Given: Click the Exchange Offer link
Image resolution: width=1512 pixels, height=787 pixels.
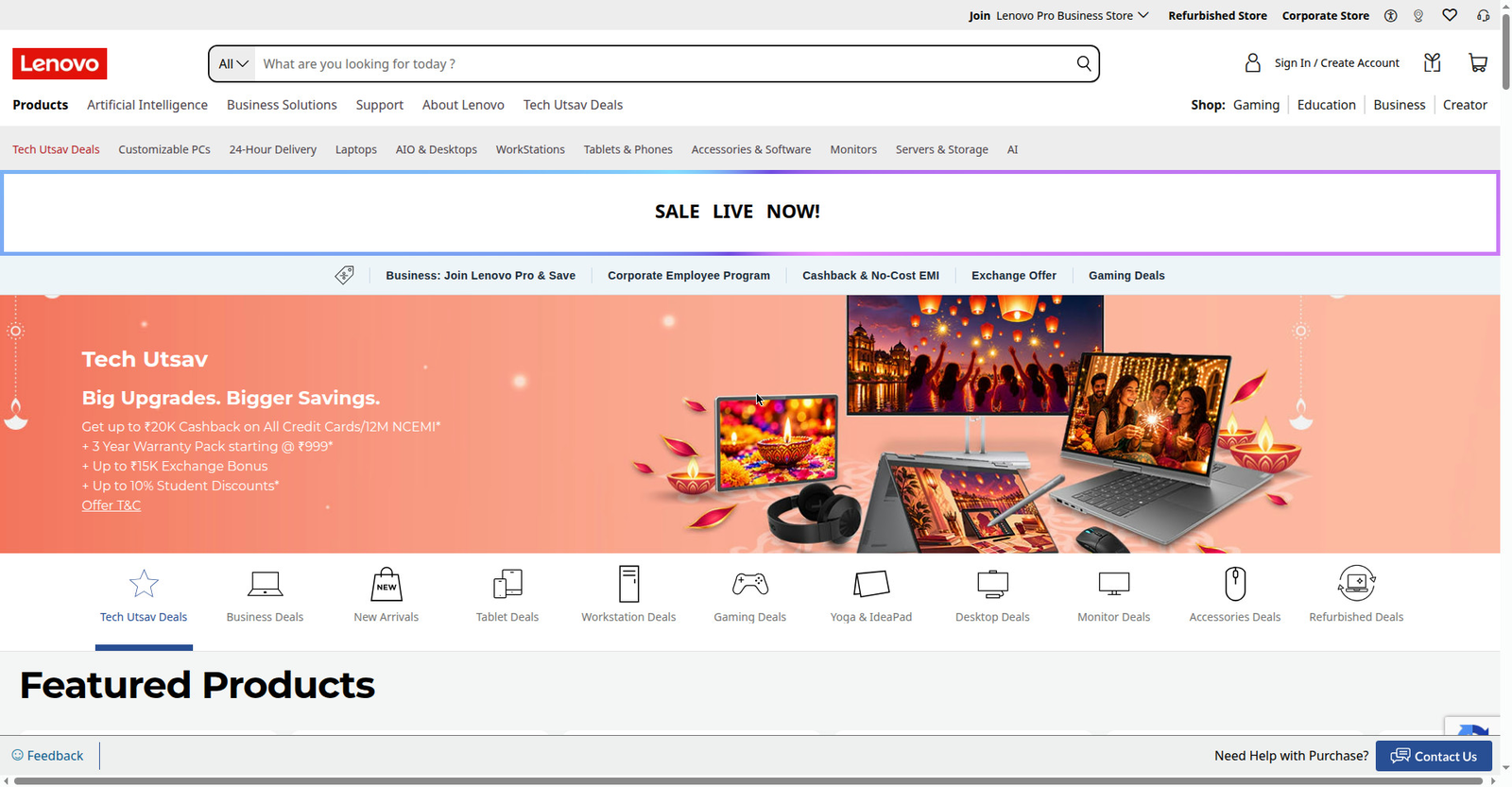Looking at the screenshot, I should click(1014, 275).
